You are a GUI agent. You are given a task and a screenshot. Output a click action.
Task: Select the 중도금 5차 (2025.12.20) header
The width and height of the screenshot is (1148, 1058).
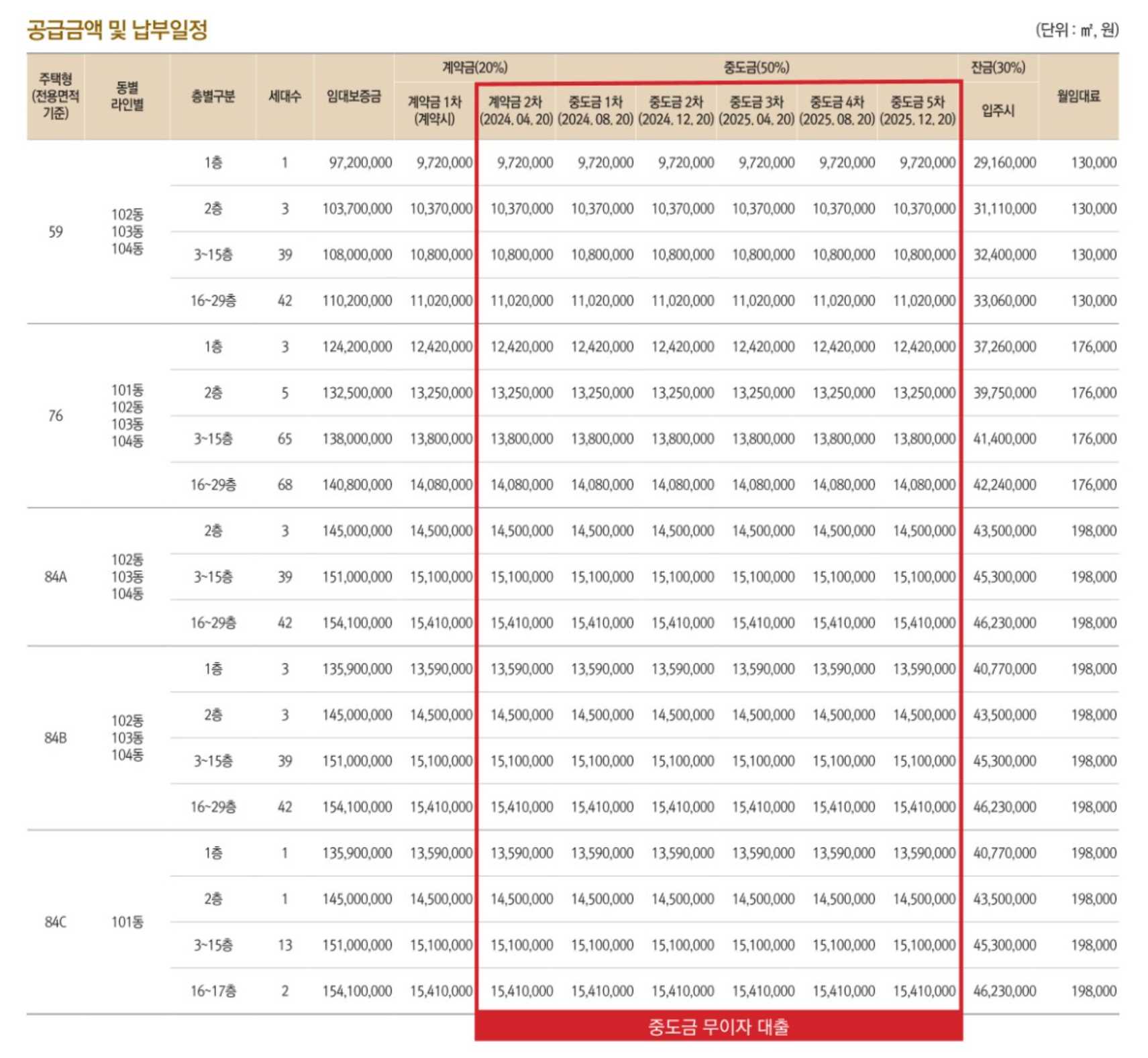tap(918, 111)
